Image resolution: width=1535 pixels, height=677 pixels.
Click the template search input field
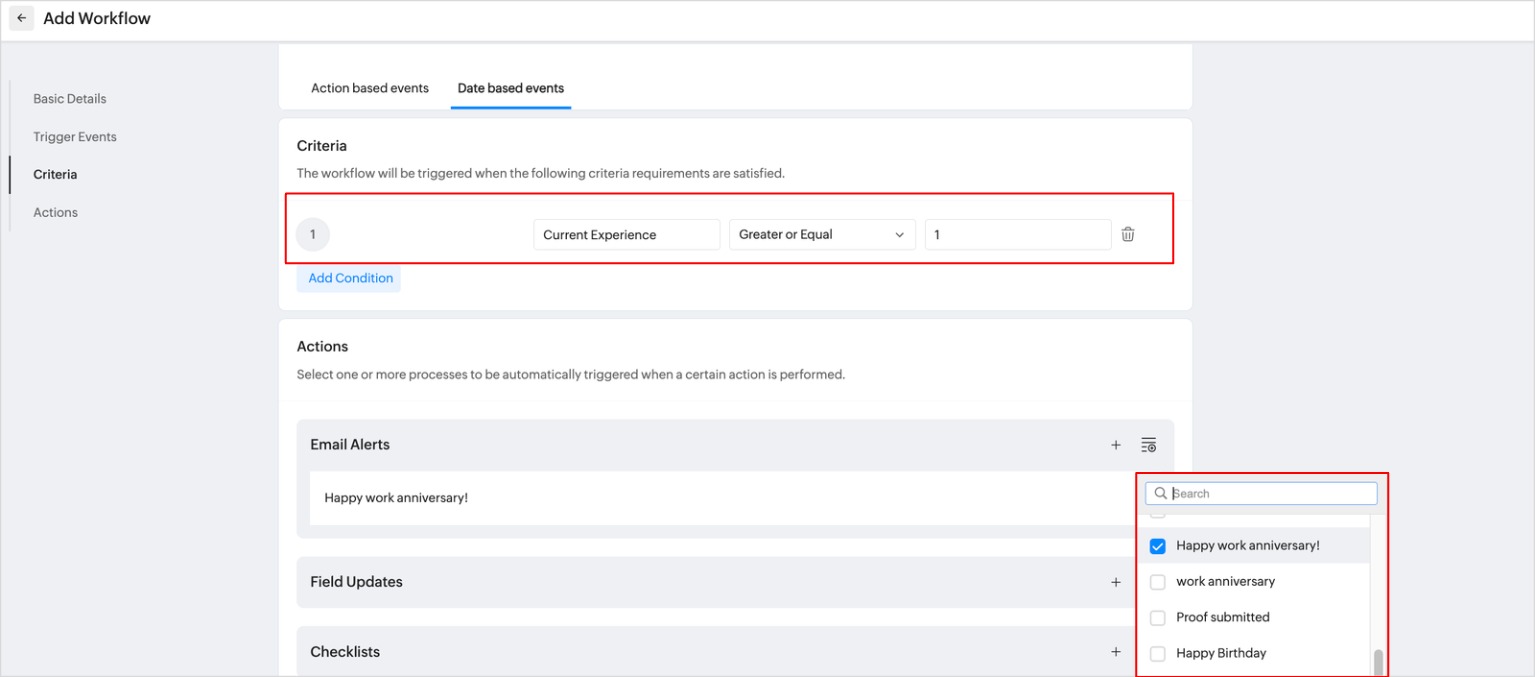point(1270,493)
